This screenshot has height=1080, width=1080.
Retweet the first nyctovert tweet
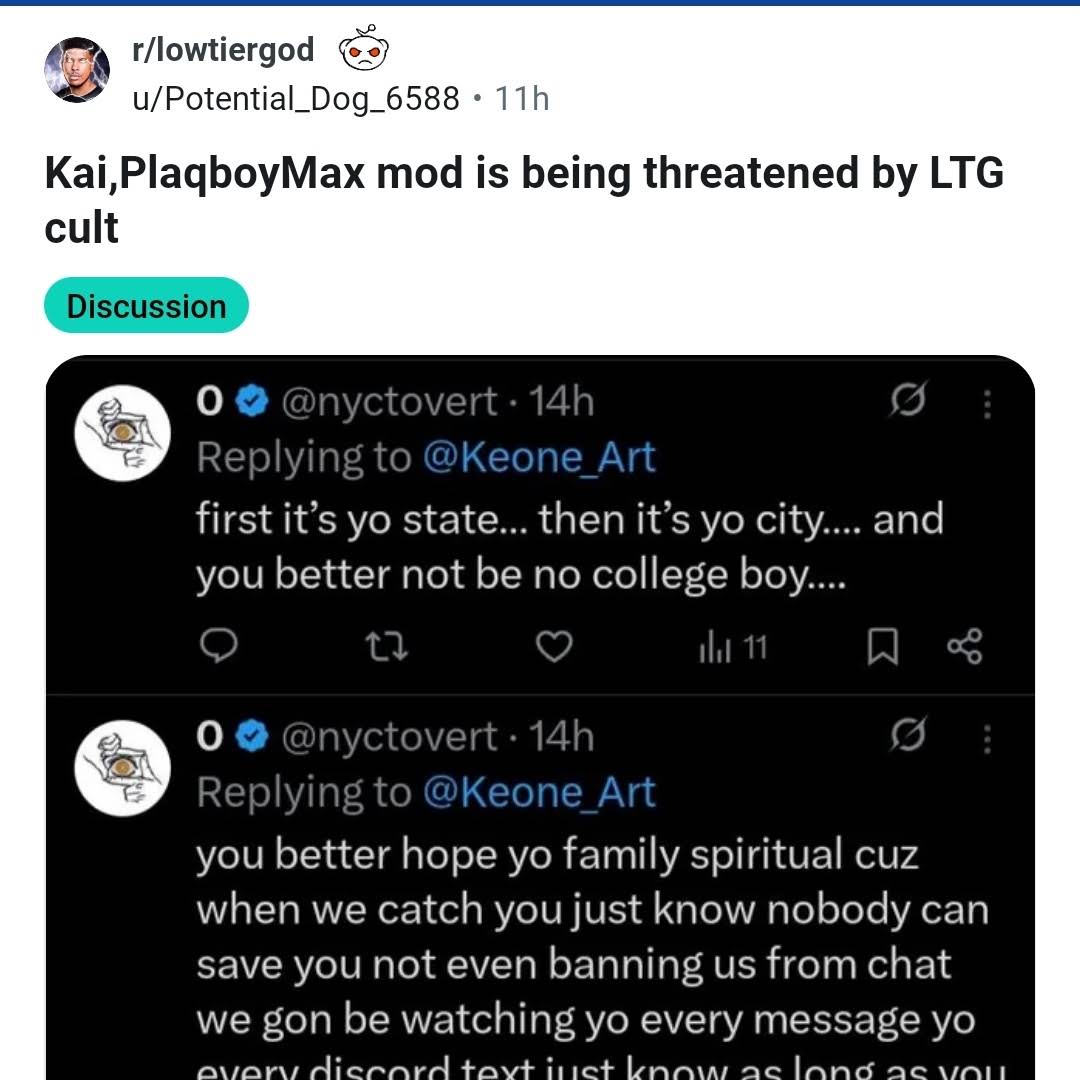[x=386, y=647]
